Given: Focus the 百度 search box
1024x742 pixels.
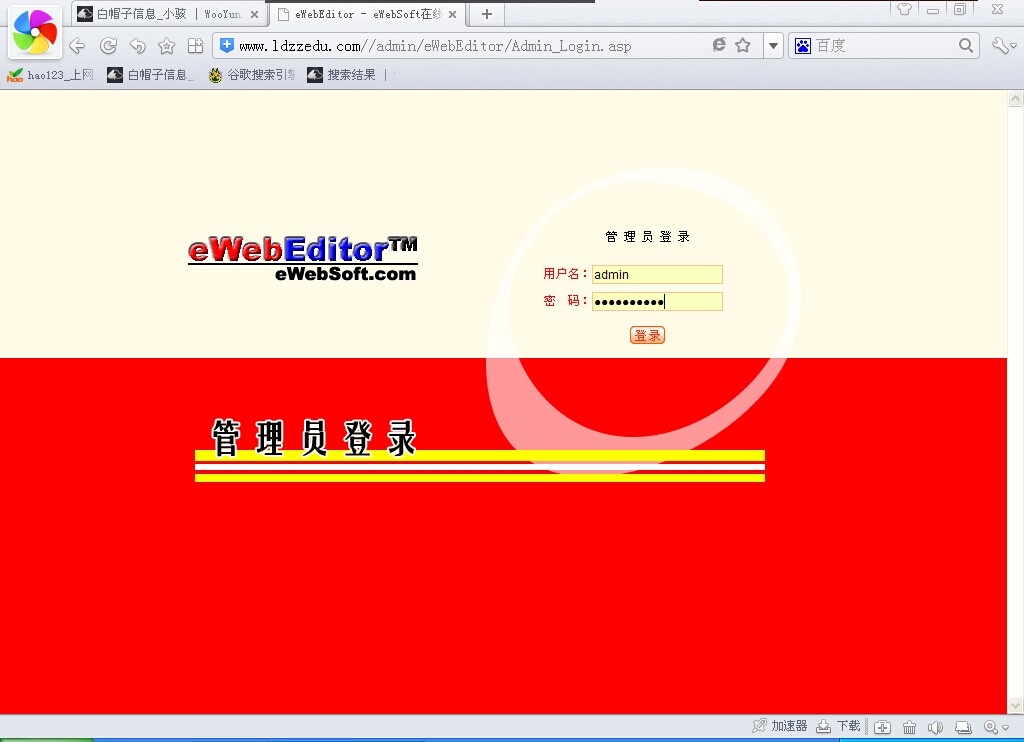Looking at the screenshot, I should (885, 46).
